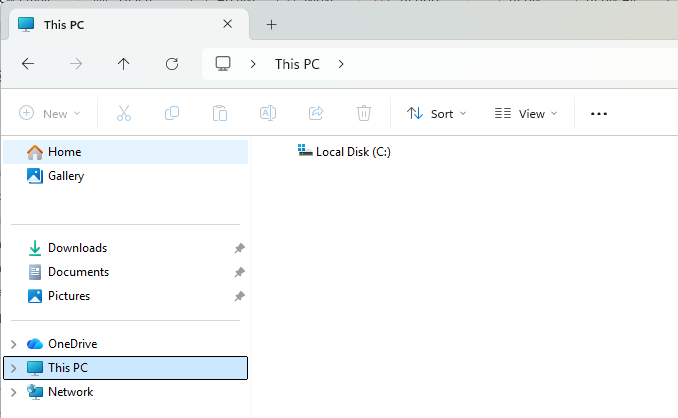Unpin Pictures using its pin icon
This screenshot has height=418, width=678.
coord(239,296)
